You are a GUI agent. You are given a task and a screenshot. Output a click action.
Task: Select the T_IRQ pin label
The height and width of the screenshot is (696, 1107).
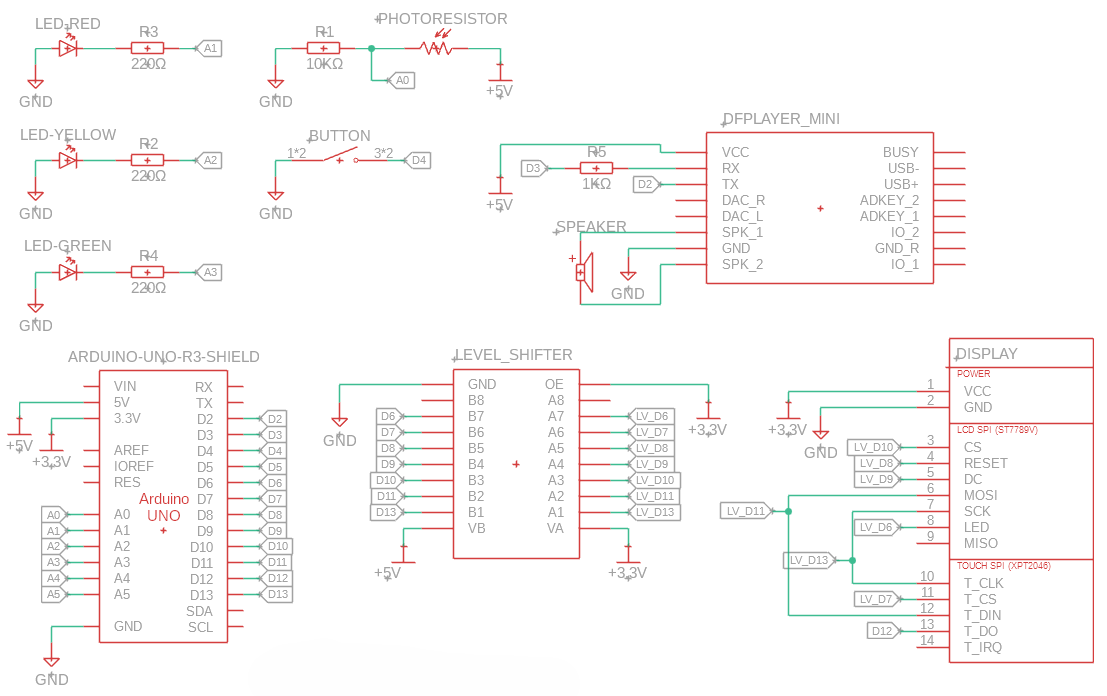tap(982, 647)
